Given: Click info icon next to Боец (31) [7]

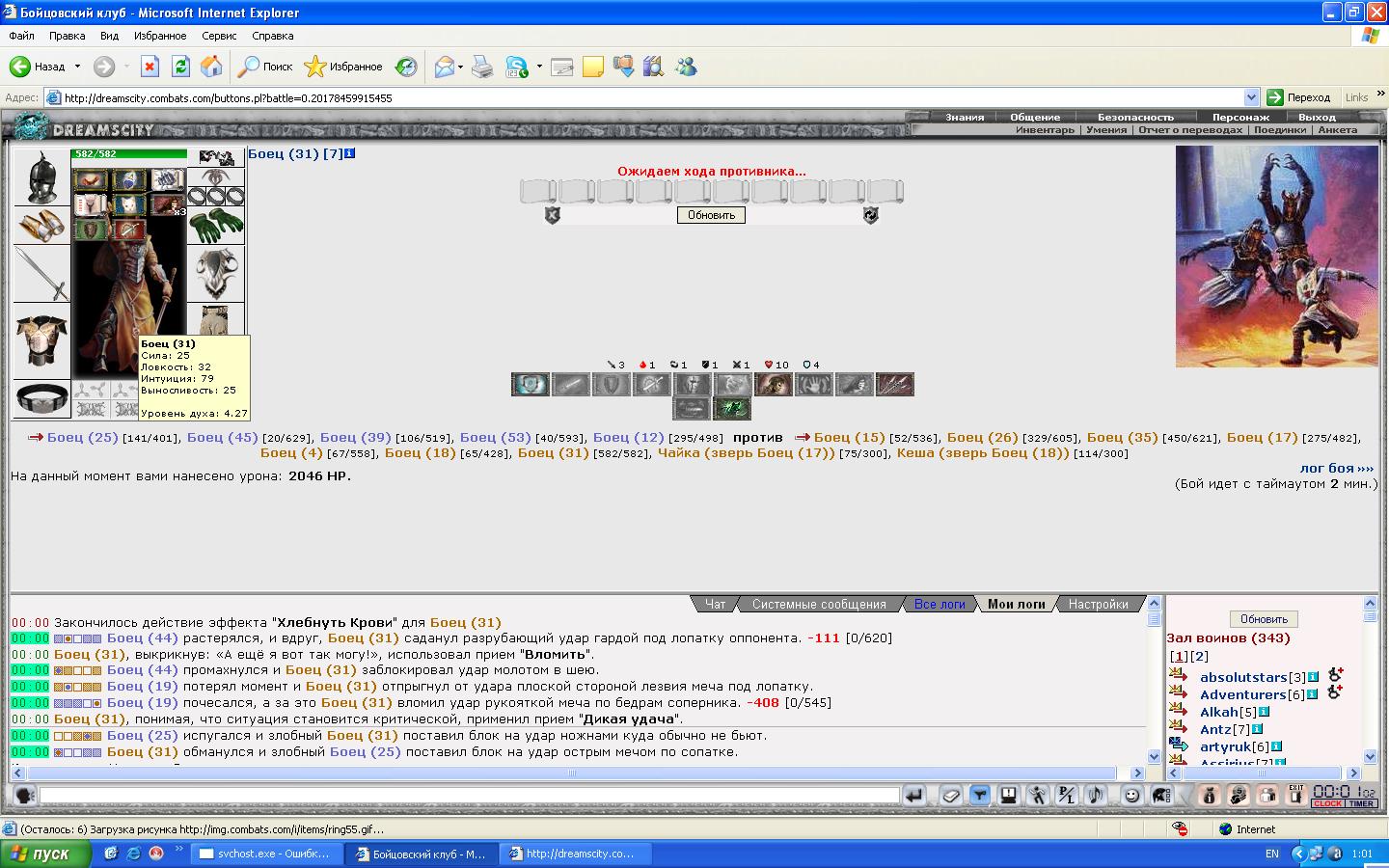Looking at the screenshot, I should 350,153.
